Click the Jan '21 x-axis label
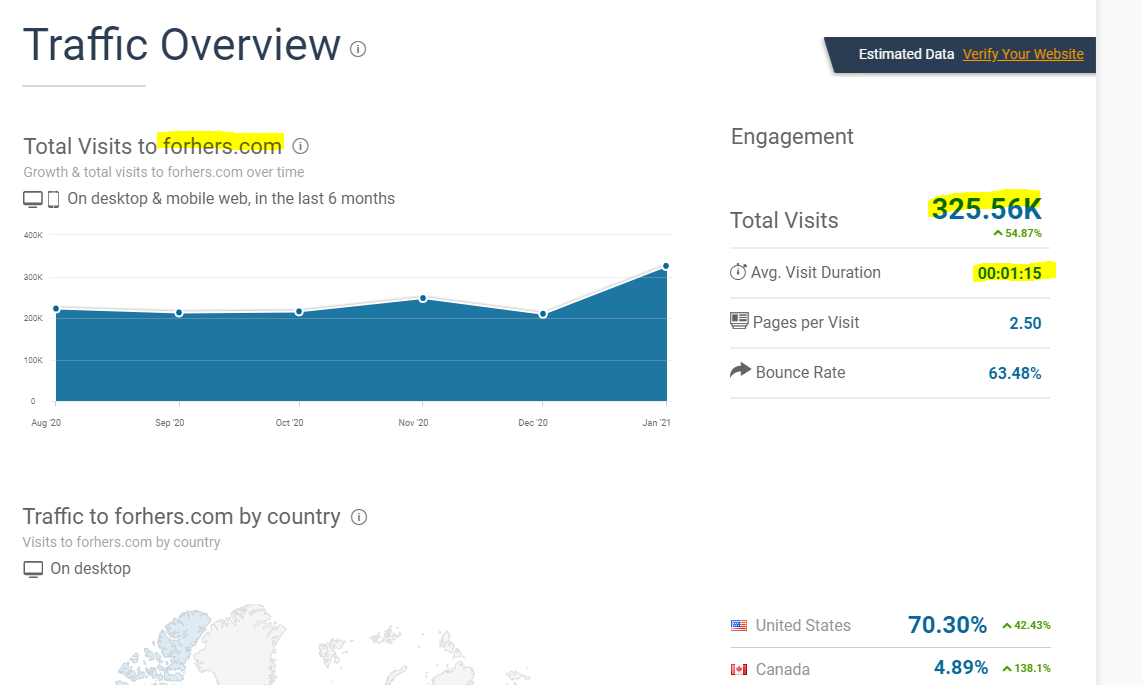Screen dimensions: 1143x685 (x=656, y=423)
